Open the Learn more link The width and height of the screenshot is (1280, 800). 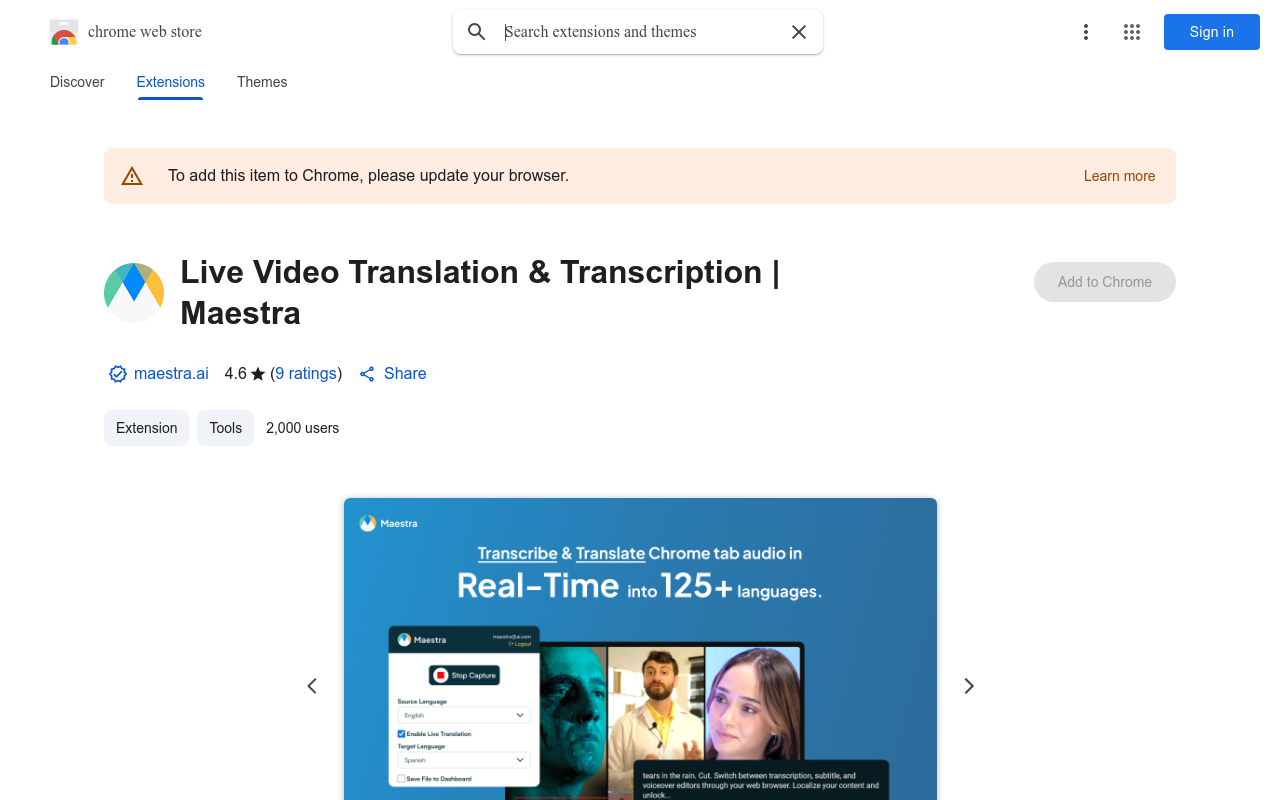coord(1119,176)
